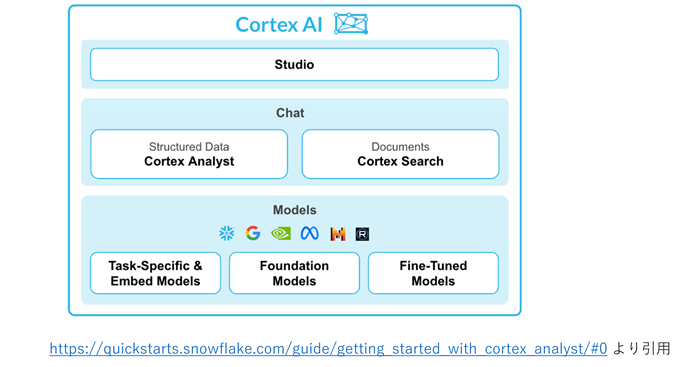Click the orange Mistral M logo
This screenshot has width=680, height=367.
point(338,234)
